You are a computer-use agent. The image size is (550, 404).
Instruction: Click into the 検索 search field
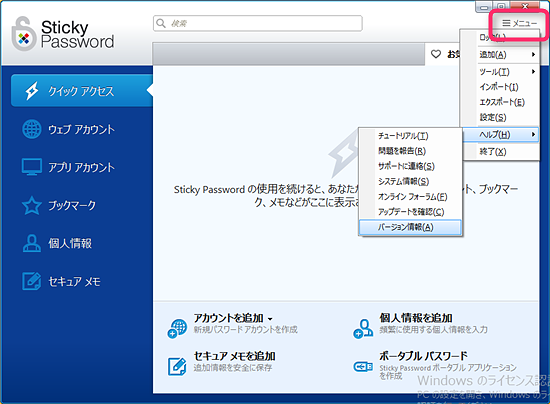pyautogui.click(x=258, y=23)
